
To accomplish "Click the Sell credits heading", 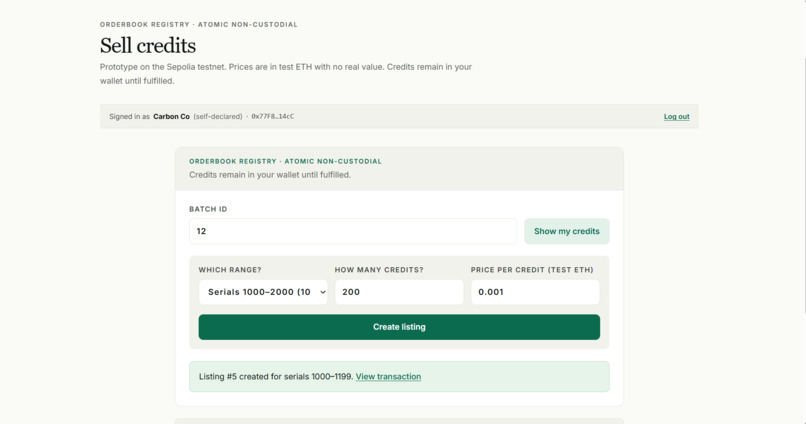I will tap(148, 46).
